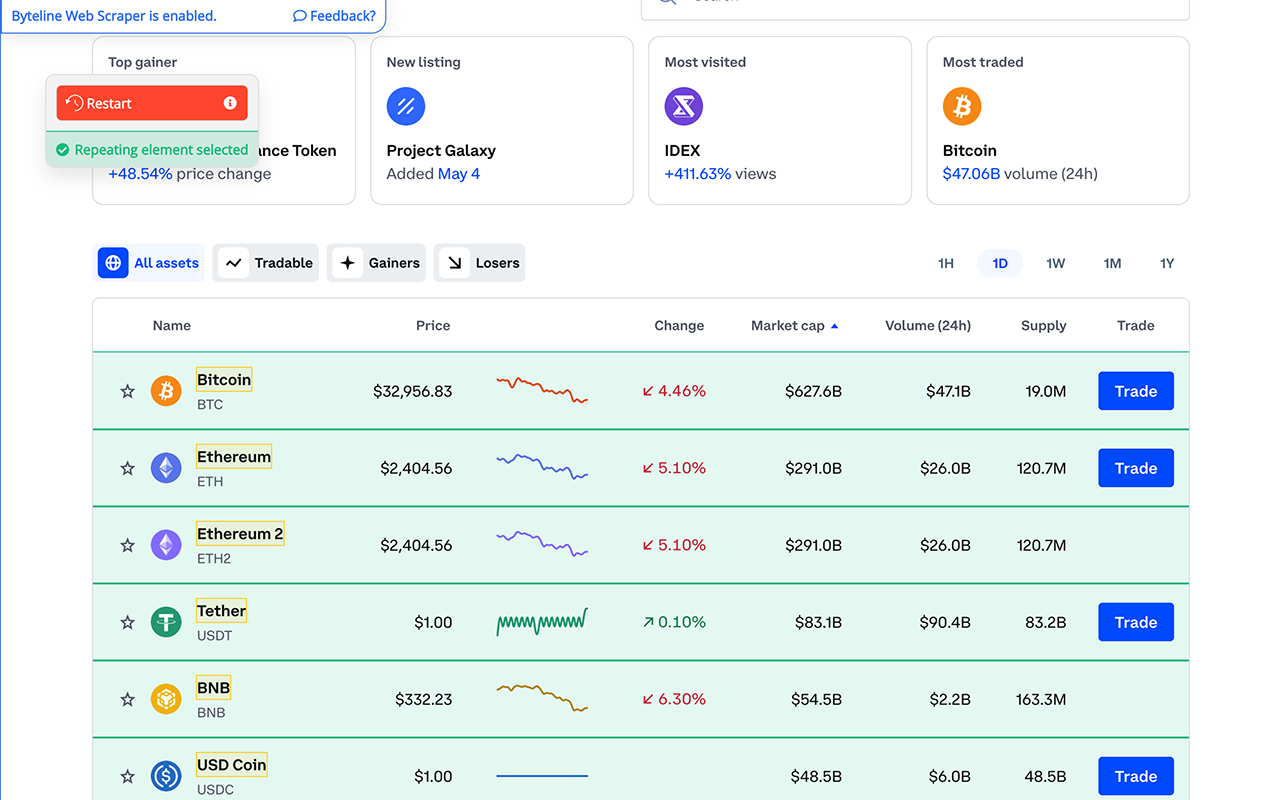Click the $54.5B BNB market cap

(816, 699)
